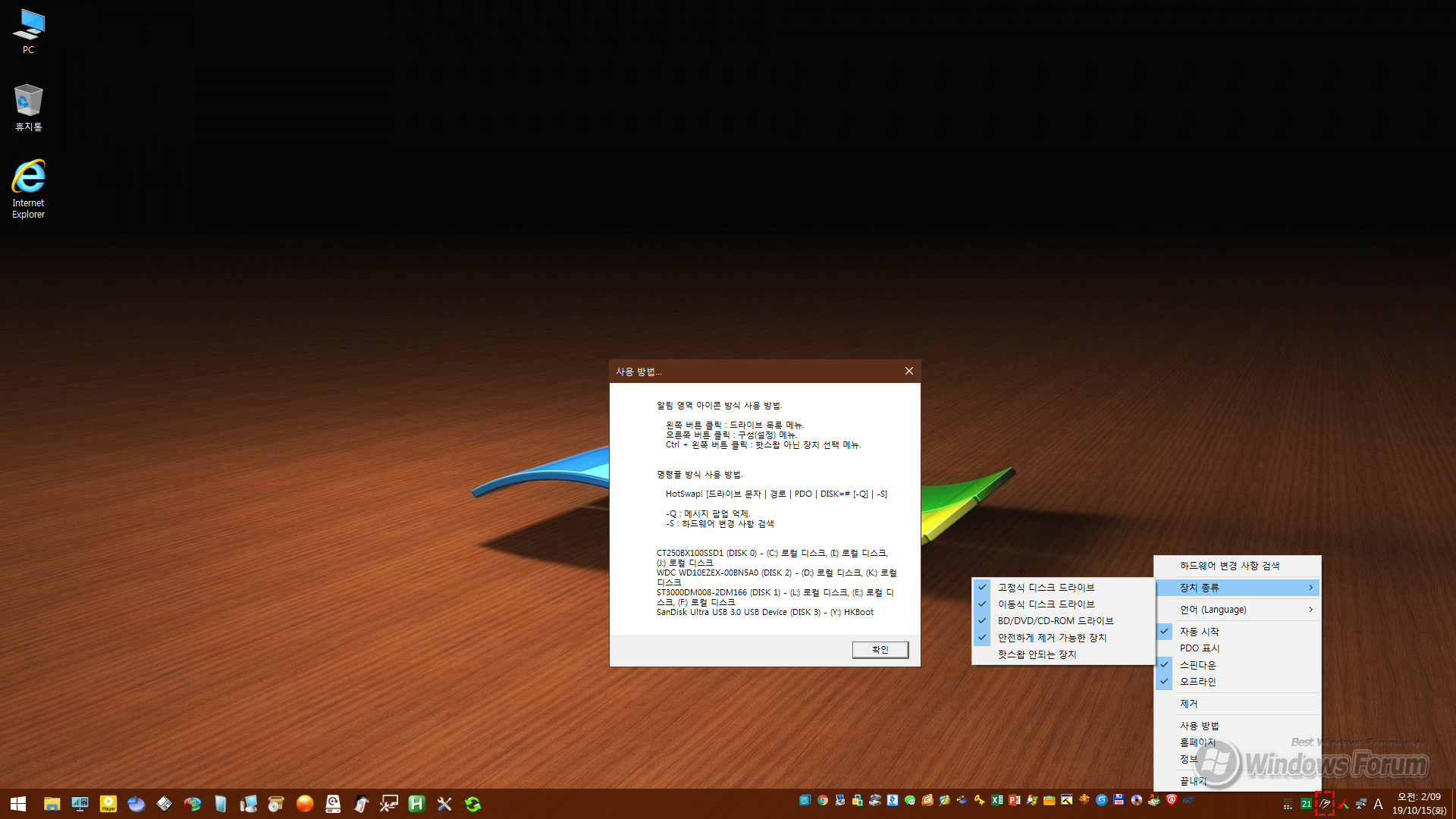Launch PowerPoint from the taskbar
Image resolution: width=1456 pixels, height=819 pixels.
[x=1015, y=800]
